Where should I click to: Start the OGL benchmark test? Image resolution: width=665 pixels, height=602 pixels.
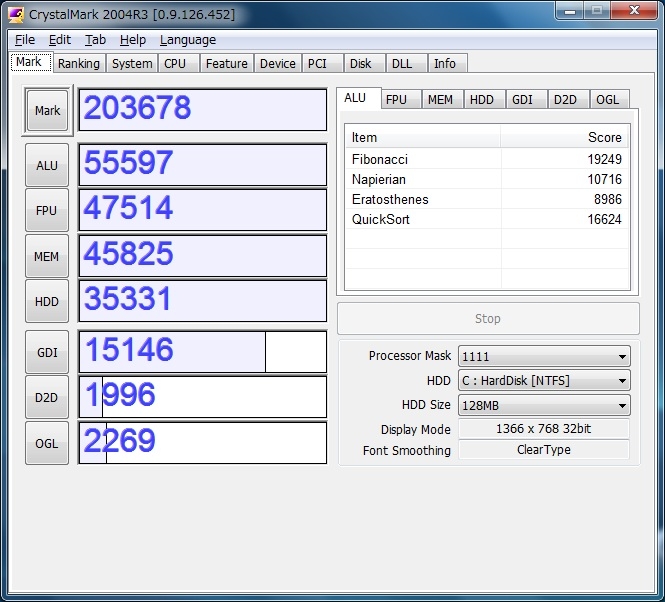[47, 443]
